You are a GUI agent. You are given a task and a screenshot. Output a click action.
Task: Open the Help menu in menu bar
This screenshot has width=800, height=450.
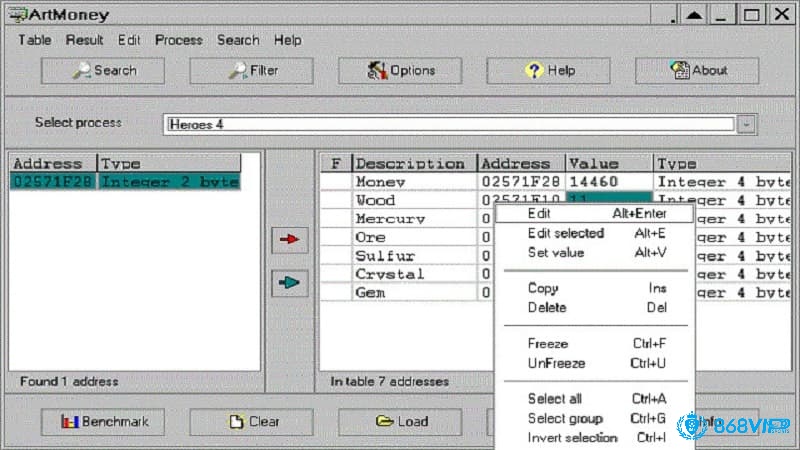[x=287, y=40]
